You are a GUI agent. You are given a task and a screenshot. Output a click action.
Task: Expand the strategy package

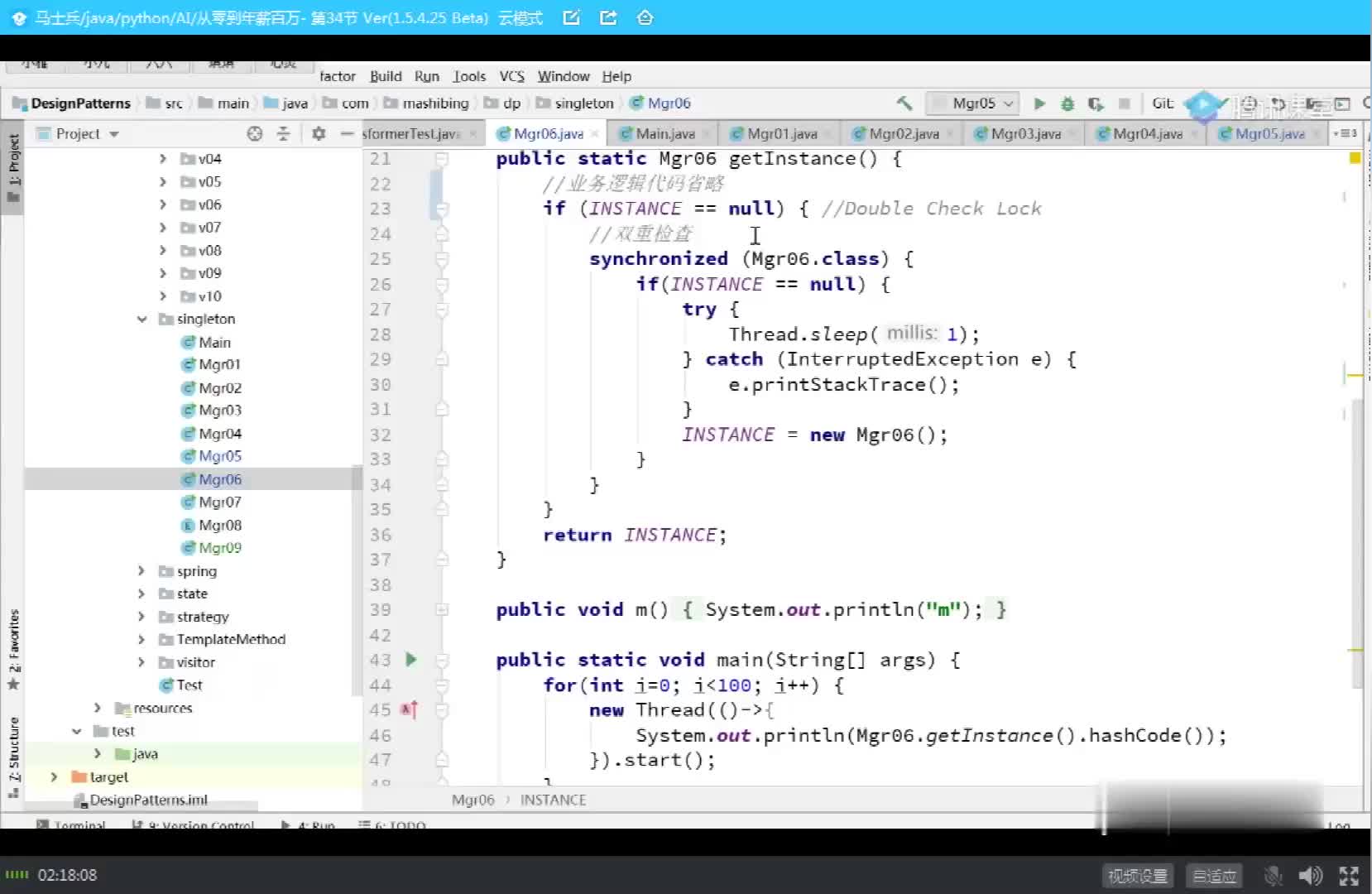[x=142, y=617]
